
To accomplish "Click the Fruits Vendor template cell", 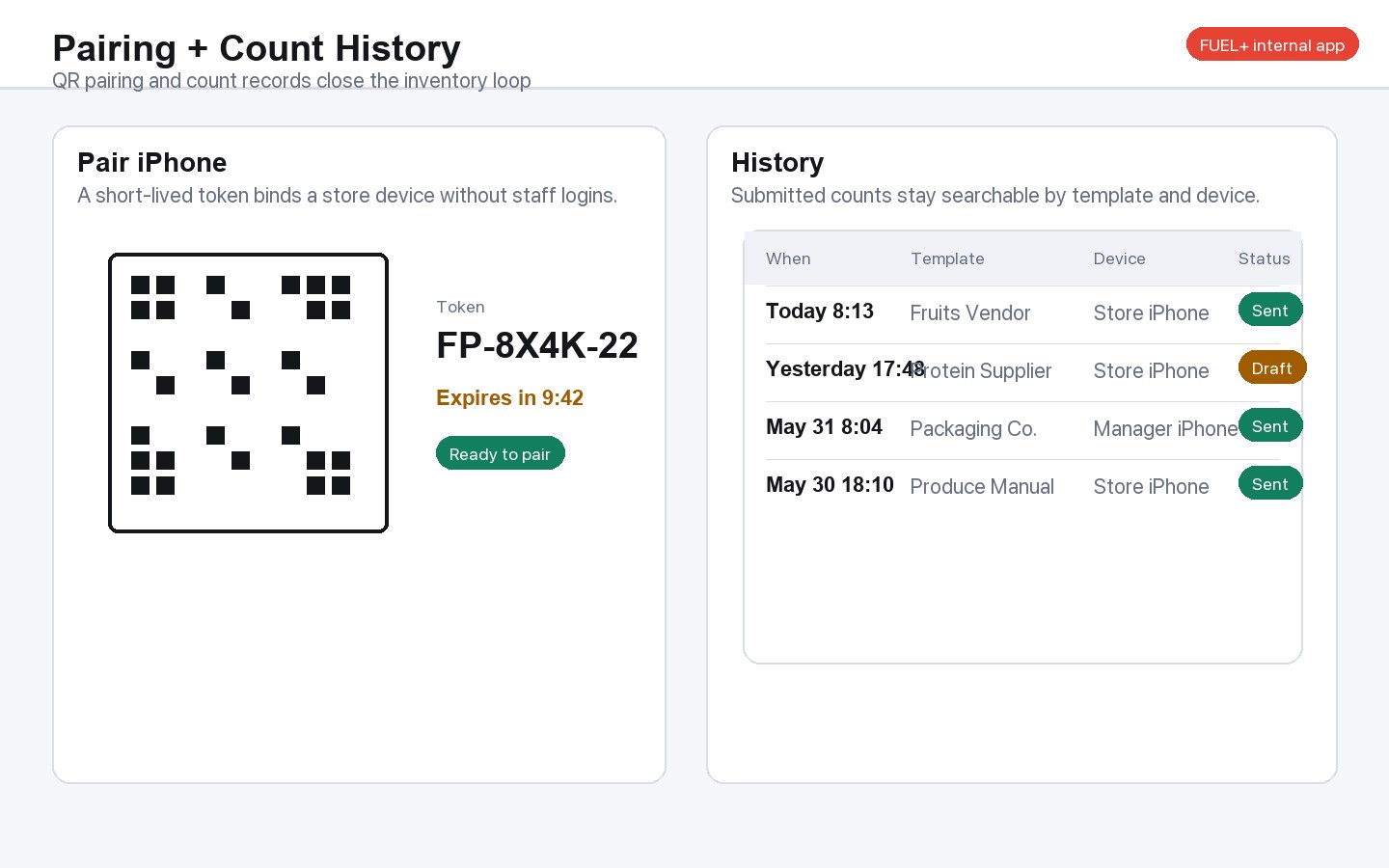I will [969, 312].
